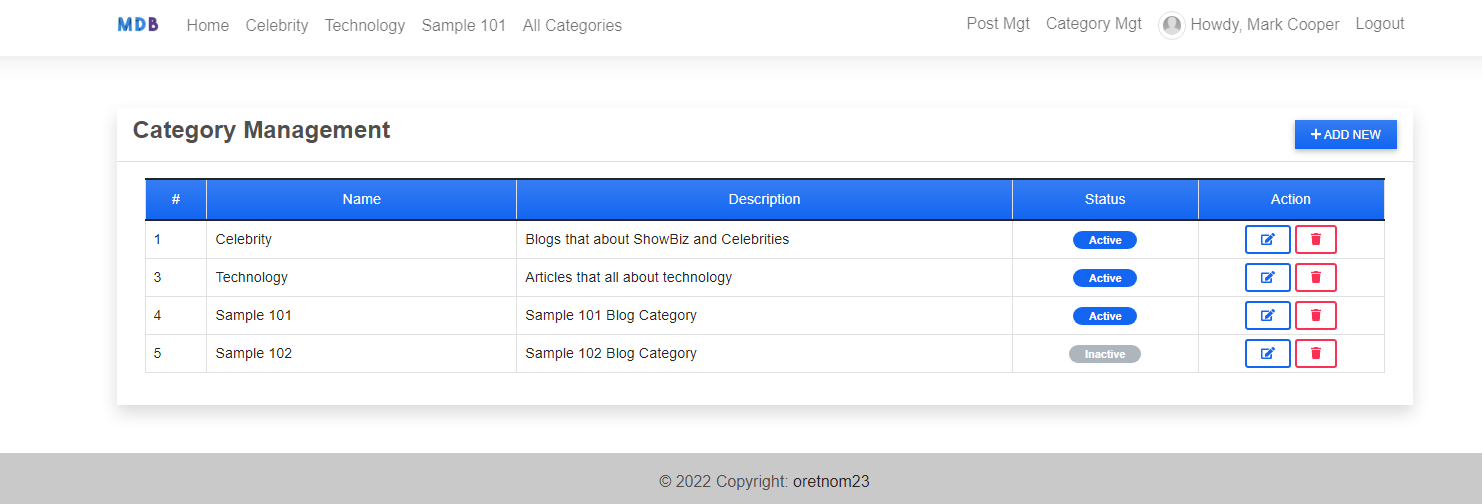Edit the Celebrity category

pos(1267,240)
